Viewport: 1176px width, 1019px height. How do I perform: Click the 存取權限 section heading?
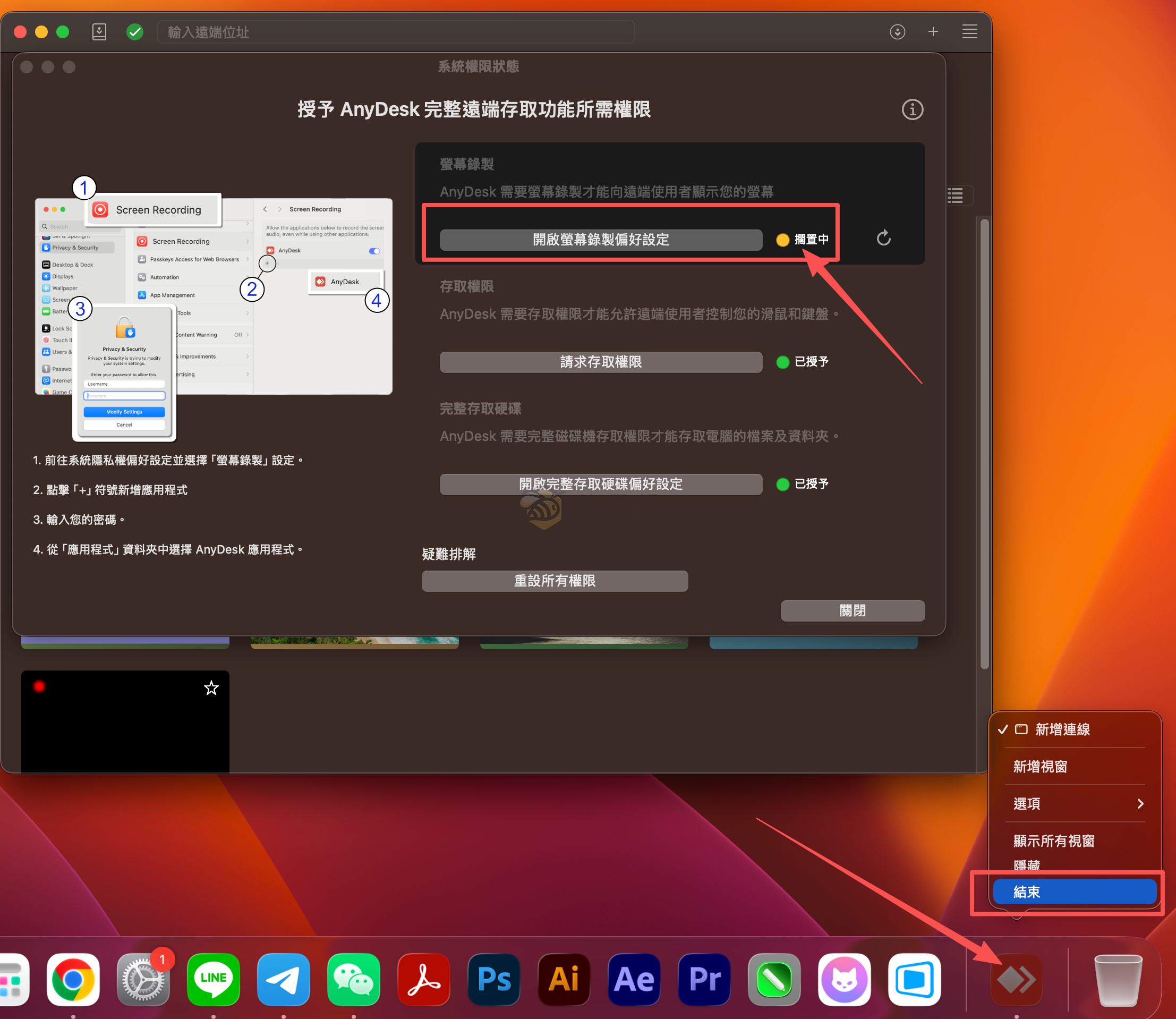(467, 286)
